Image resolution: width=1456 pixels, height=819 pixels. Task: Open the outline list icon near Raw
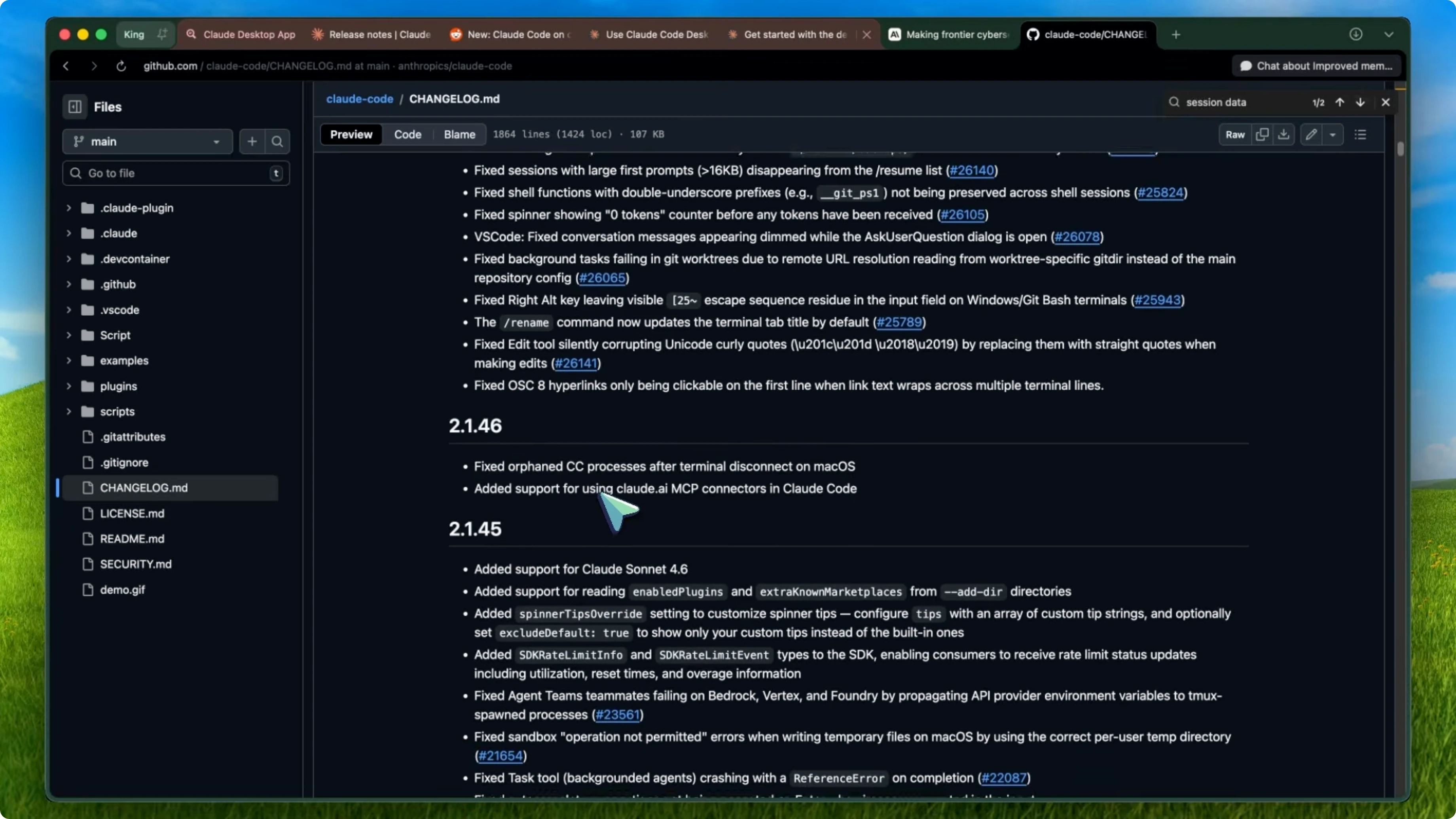click(1361, 134)
